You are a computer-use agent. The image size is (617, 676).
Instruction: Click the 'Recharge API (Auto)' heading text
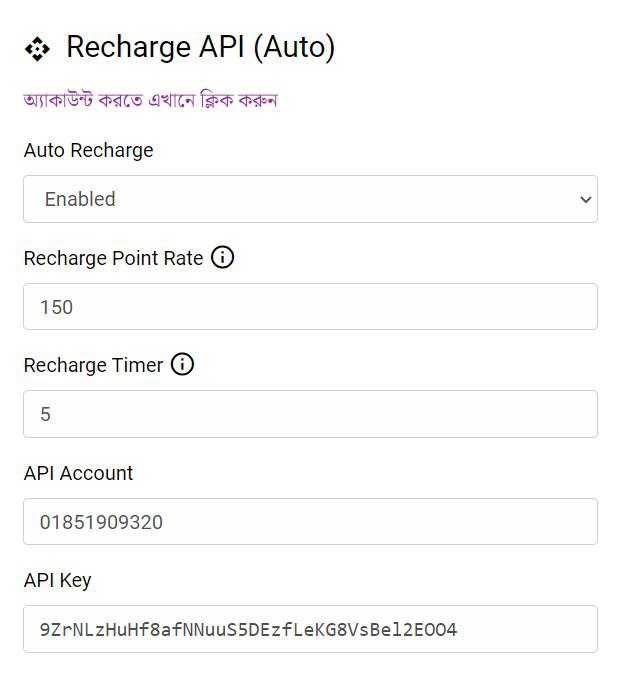200,47
